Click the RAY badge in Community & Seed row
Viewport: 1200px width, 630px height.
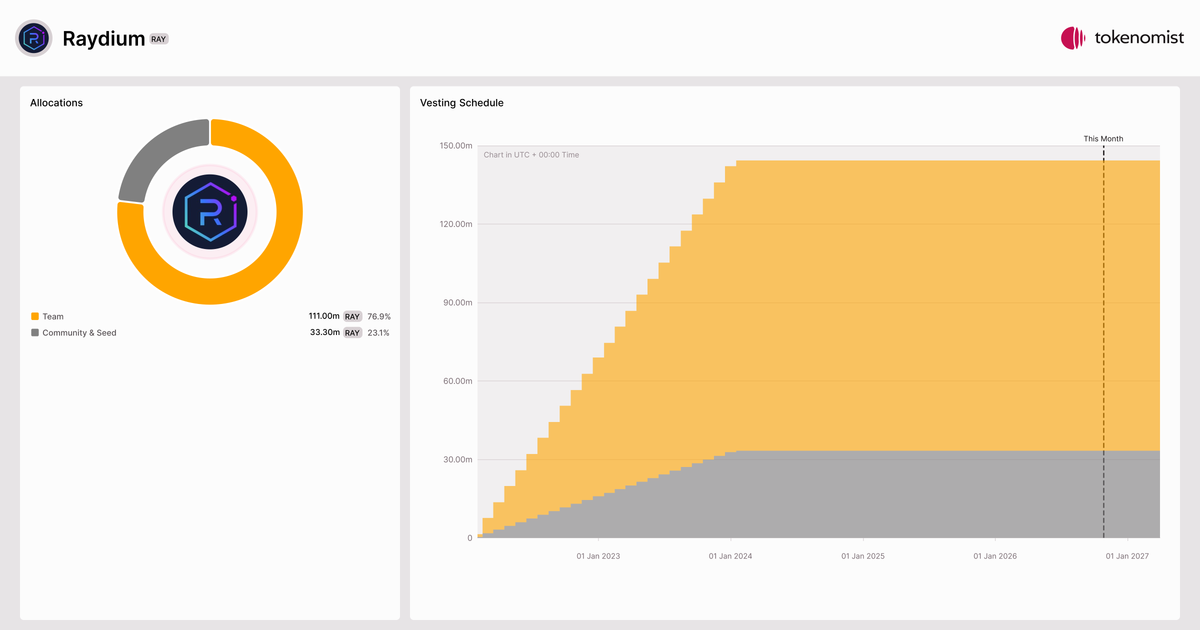[x=352, y=333]
